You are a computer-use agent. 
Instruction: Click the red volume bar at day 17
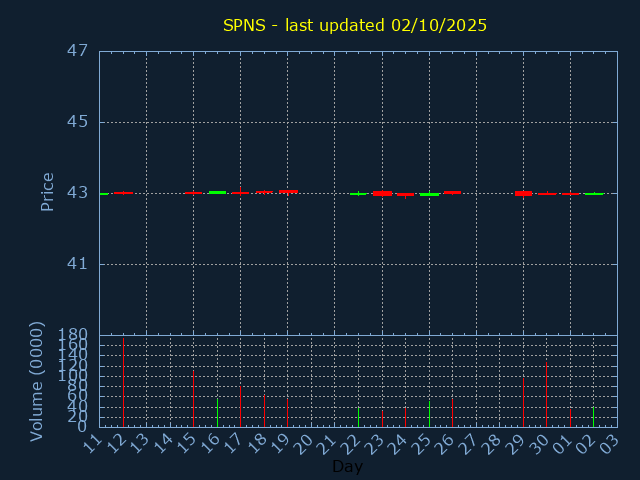[x=240, y=407]
